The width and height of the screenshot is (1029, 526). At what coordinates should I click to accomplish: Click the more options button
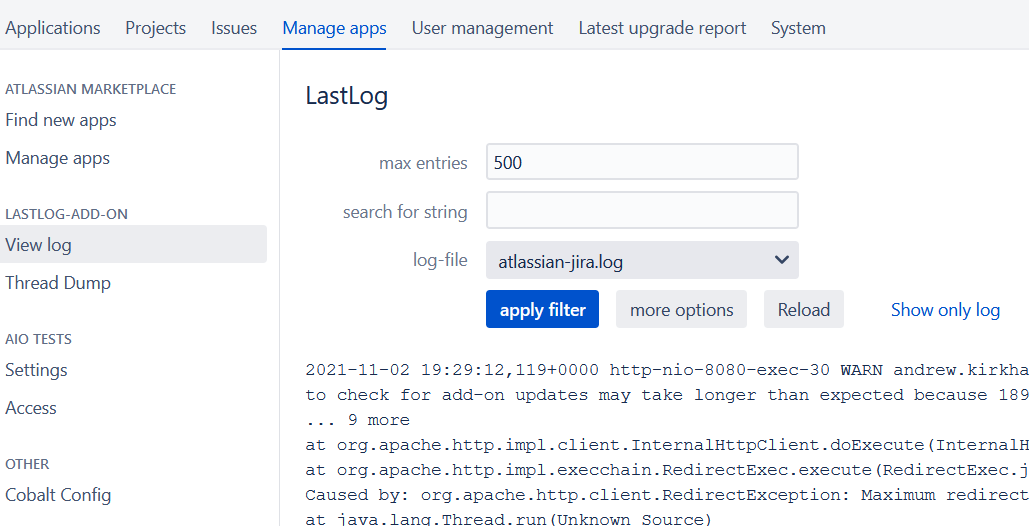coord(681,310)
